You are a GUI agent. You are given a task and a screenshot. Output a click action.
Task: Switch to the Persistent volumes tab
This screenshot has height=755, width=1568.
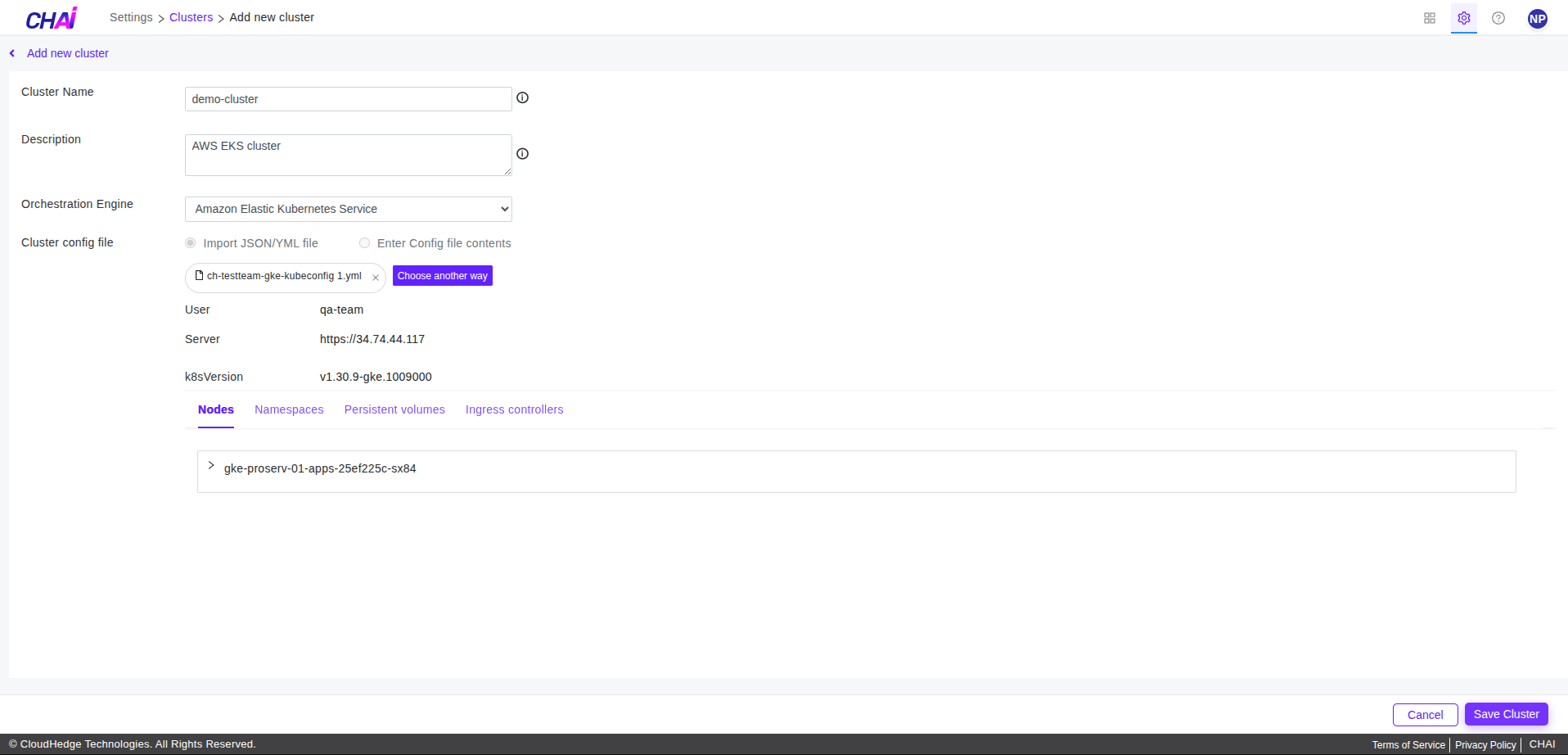pyautogui.click(x=394, y=409)
